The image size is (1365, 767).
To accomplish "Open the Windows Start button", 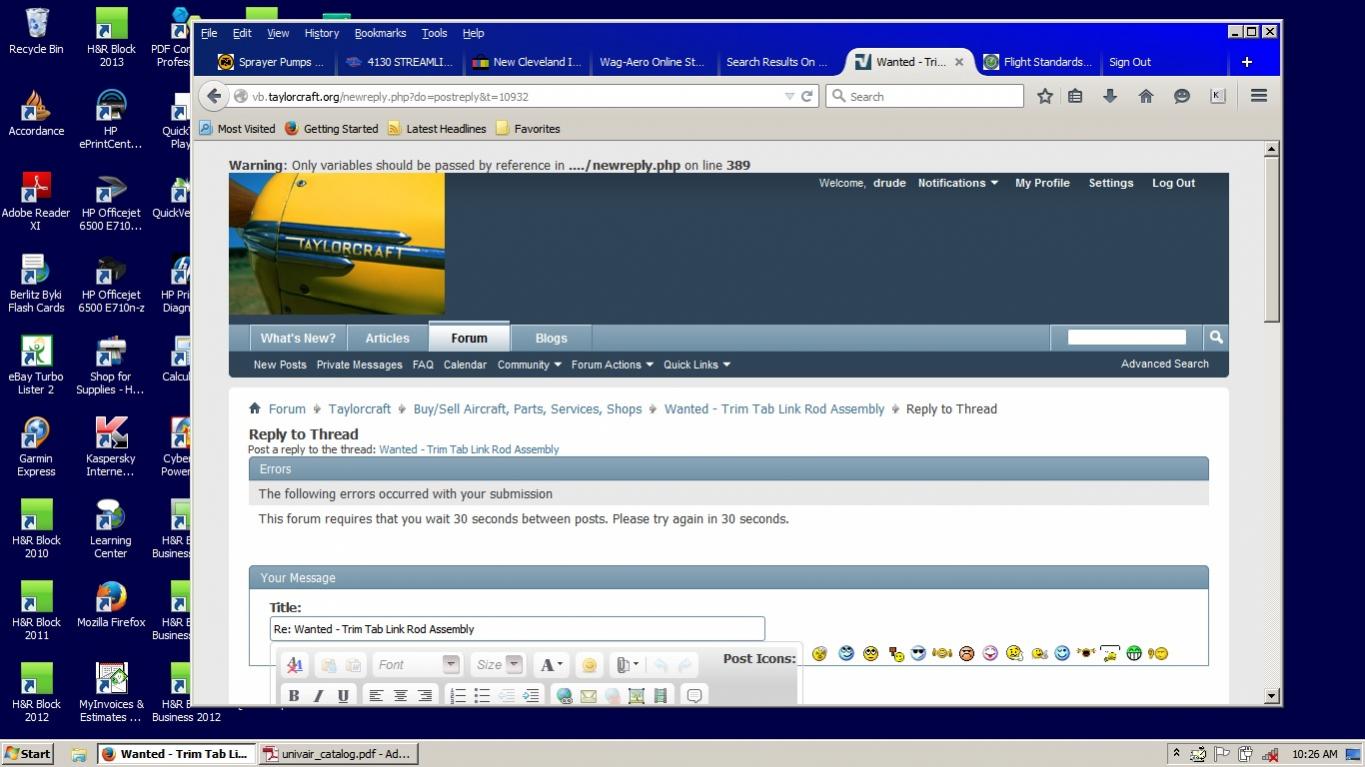I will 28,754.
